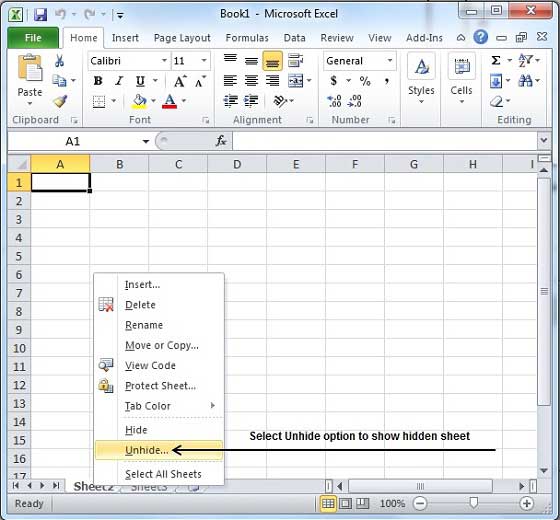Toggle Align Text Right
This screenshot has height=520, width=560.
pos(272,81)
